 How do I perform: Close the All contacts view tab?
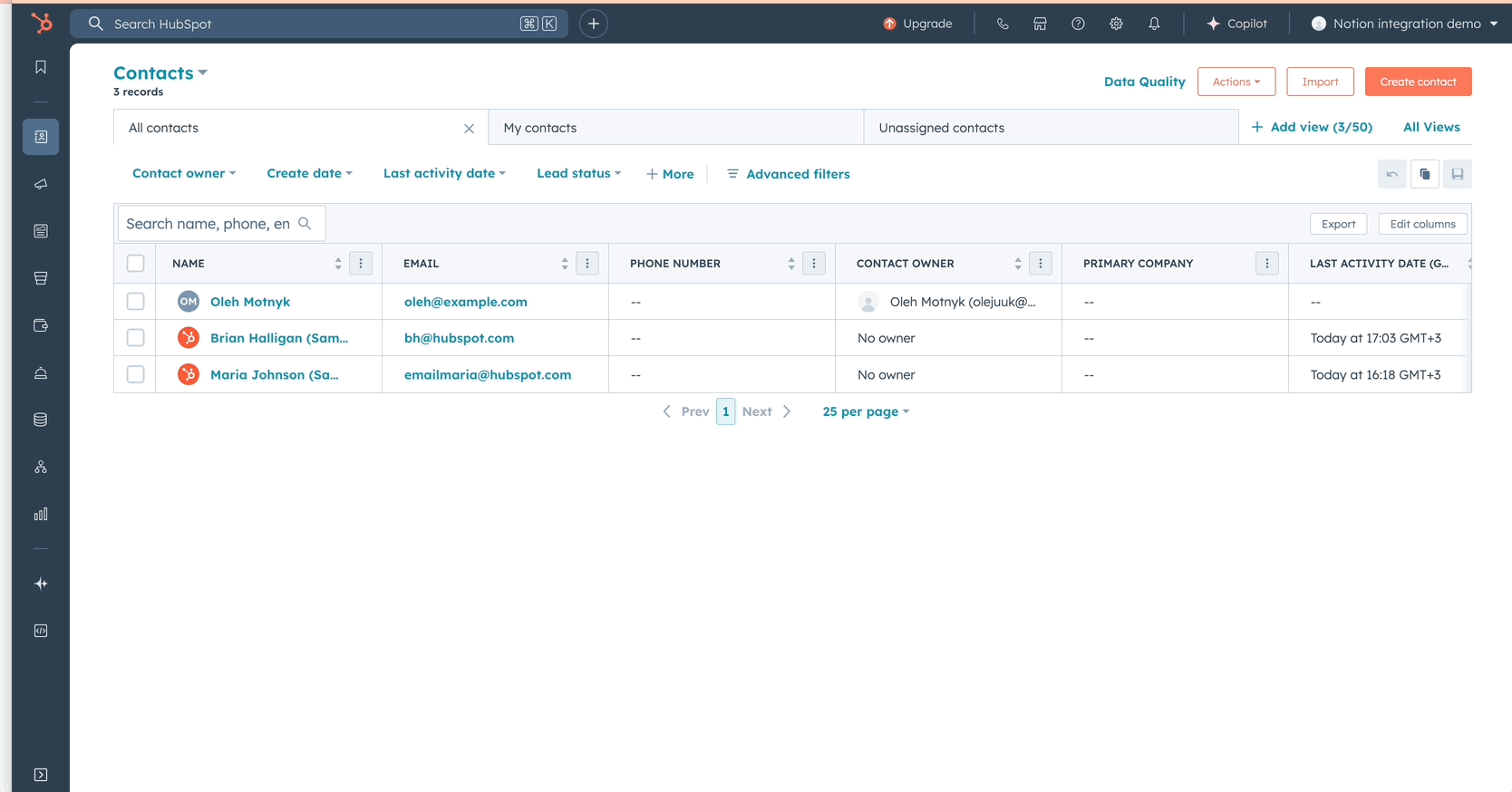[469, 129]
